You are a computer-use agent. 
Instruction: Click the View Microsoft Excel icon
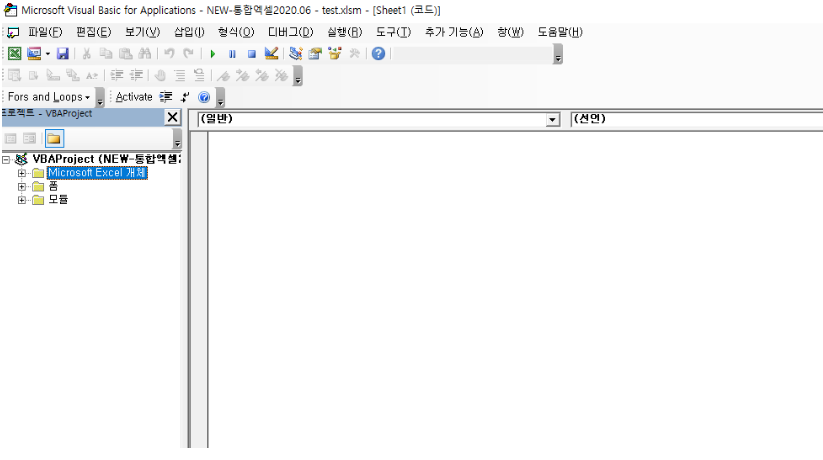pyautogui.click(x=15, y=54)
